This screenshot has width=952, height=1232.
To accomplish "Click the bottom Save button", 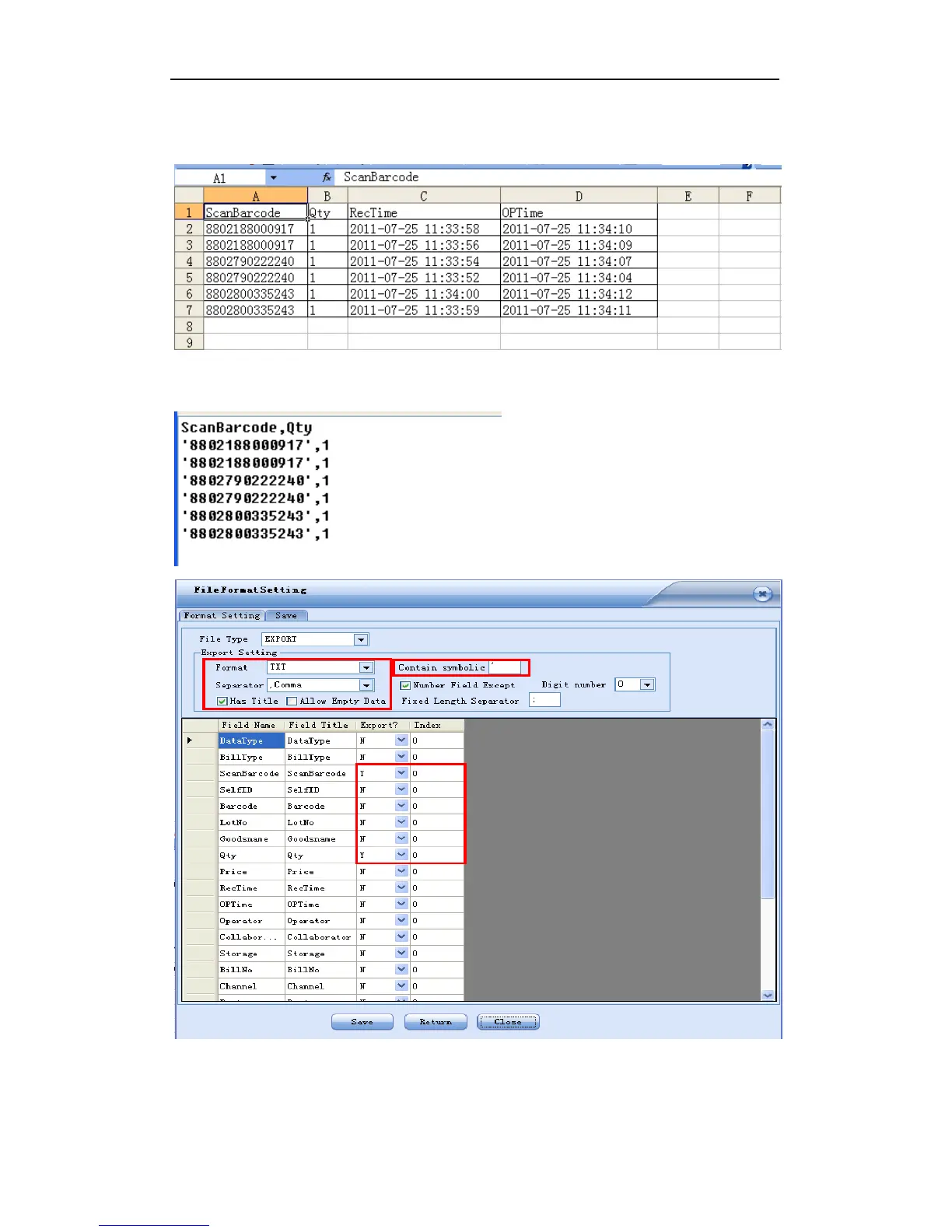I will (x=362, y=1021).
